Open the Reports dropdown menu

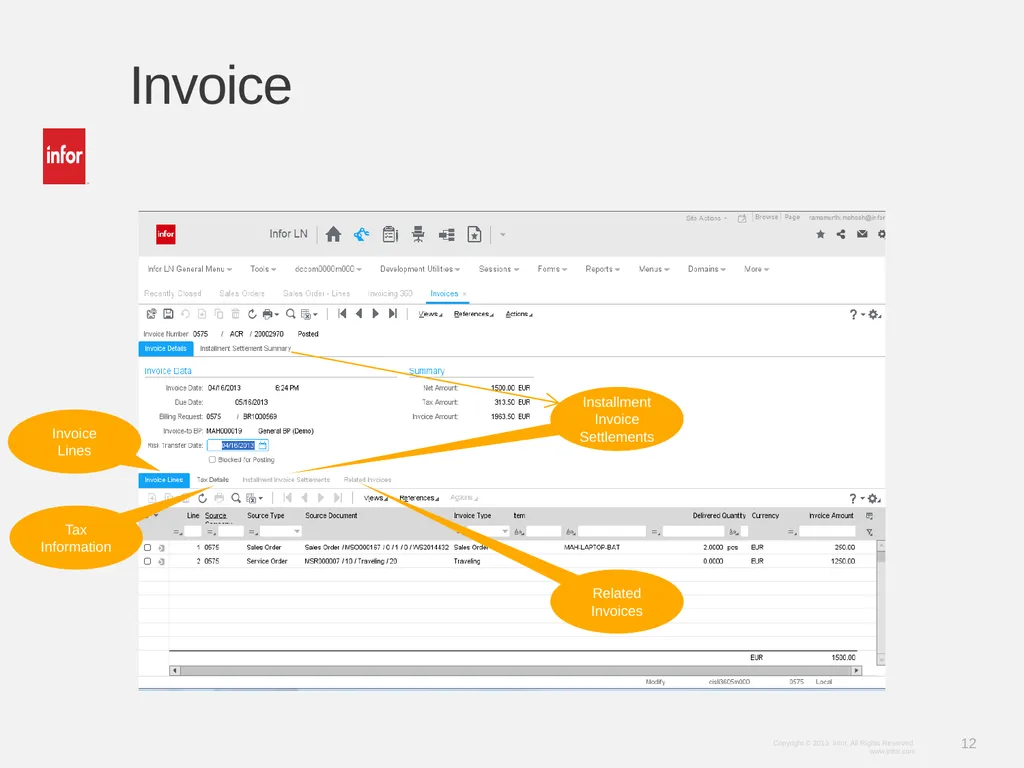click(602, 269)
